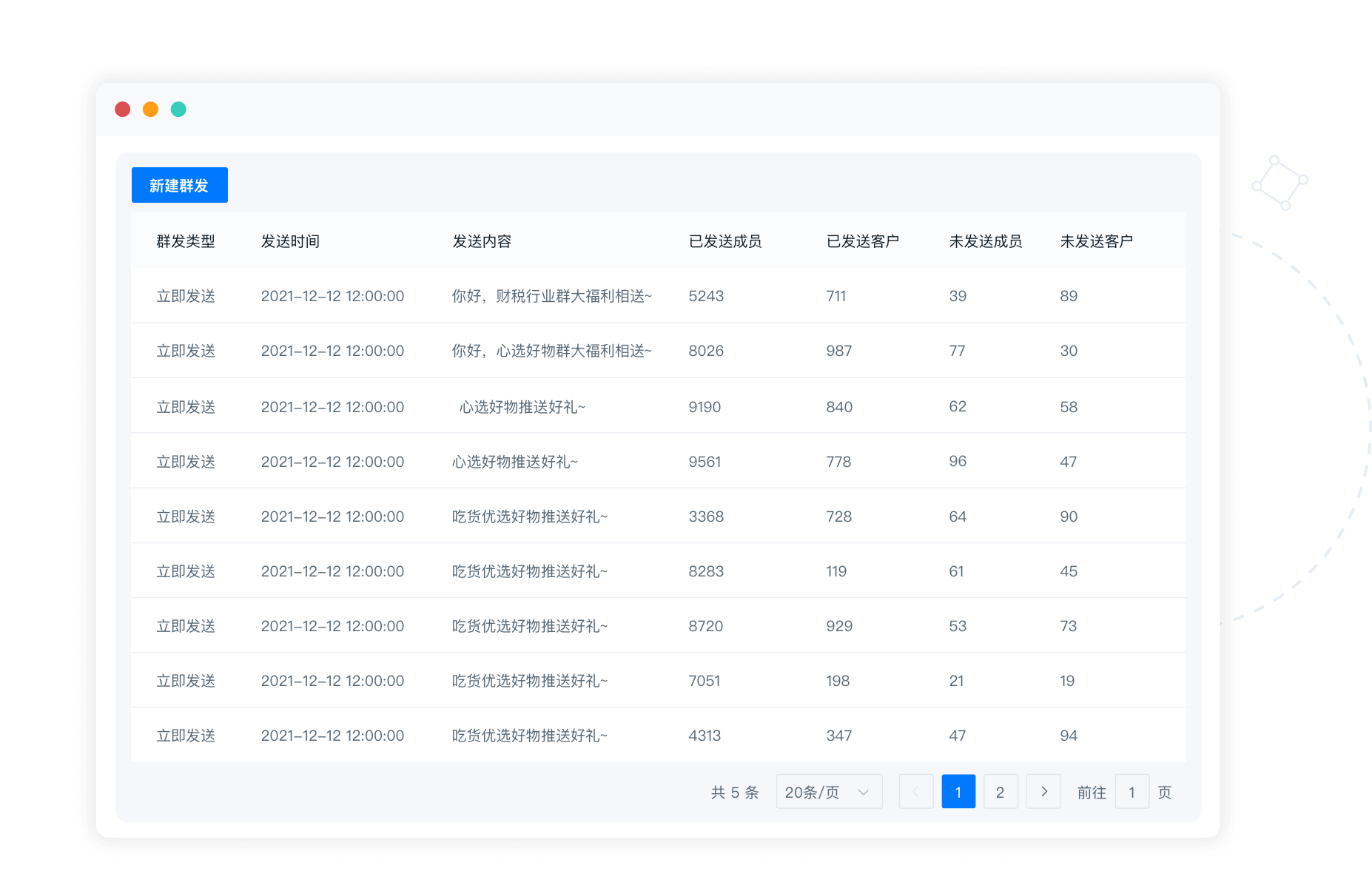Click the 未发送客户 column header
Screen dimensions: 1372x888
[1097, 241]
